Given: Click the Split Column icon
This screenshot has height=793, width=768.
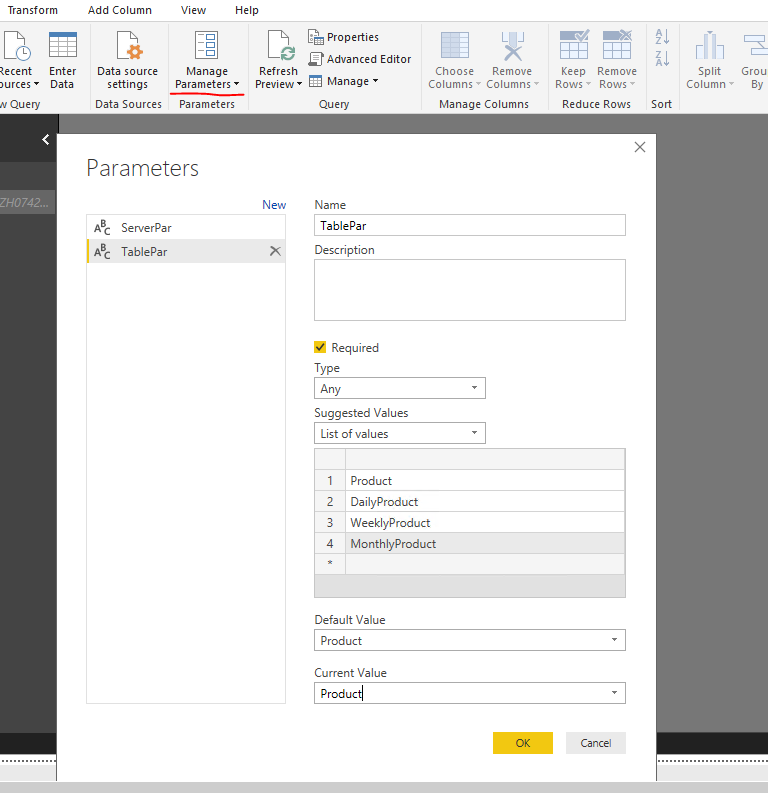Looking at the screenshot, I should pos(710,45).
